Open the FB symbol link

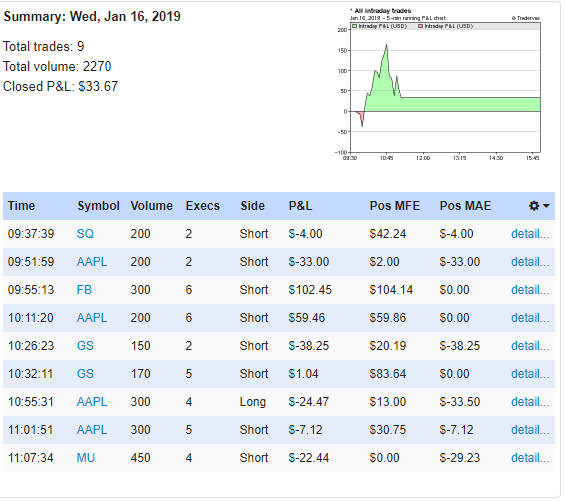click(x=84, y=290)
